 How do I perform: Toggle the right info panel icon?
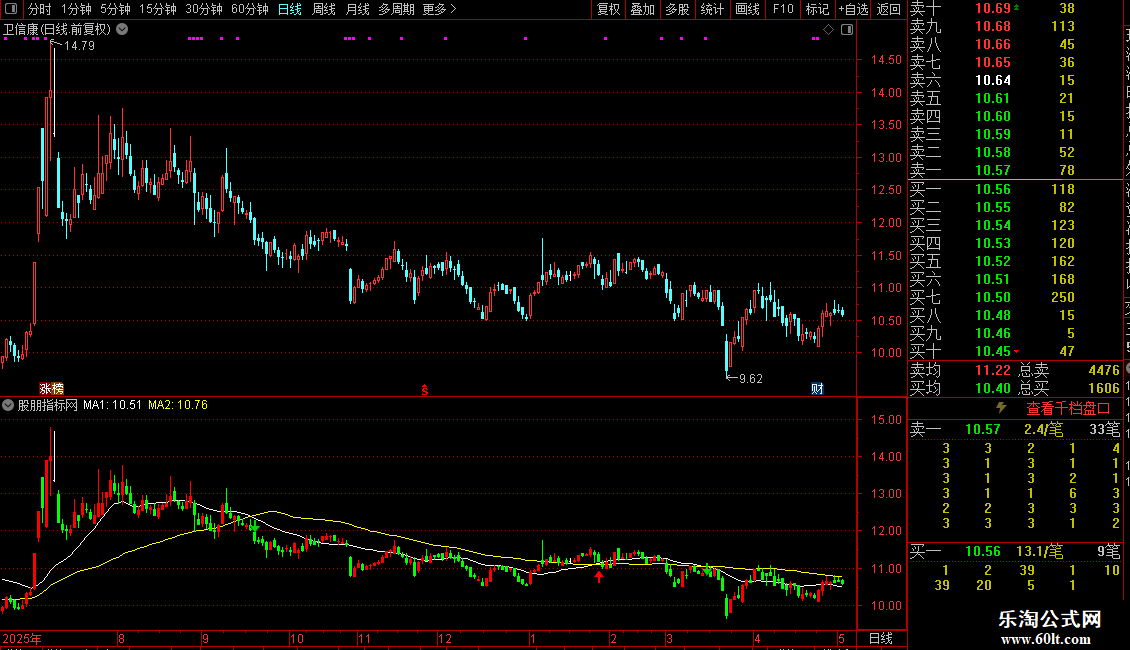tap(847, 30)
